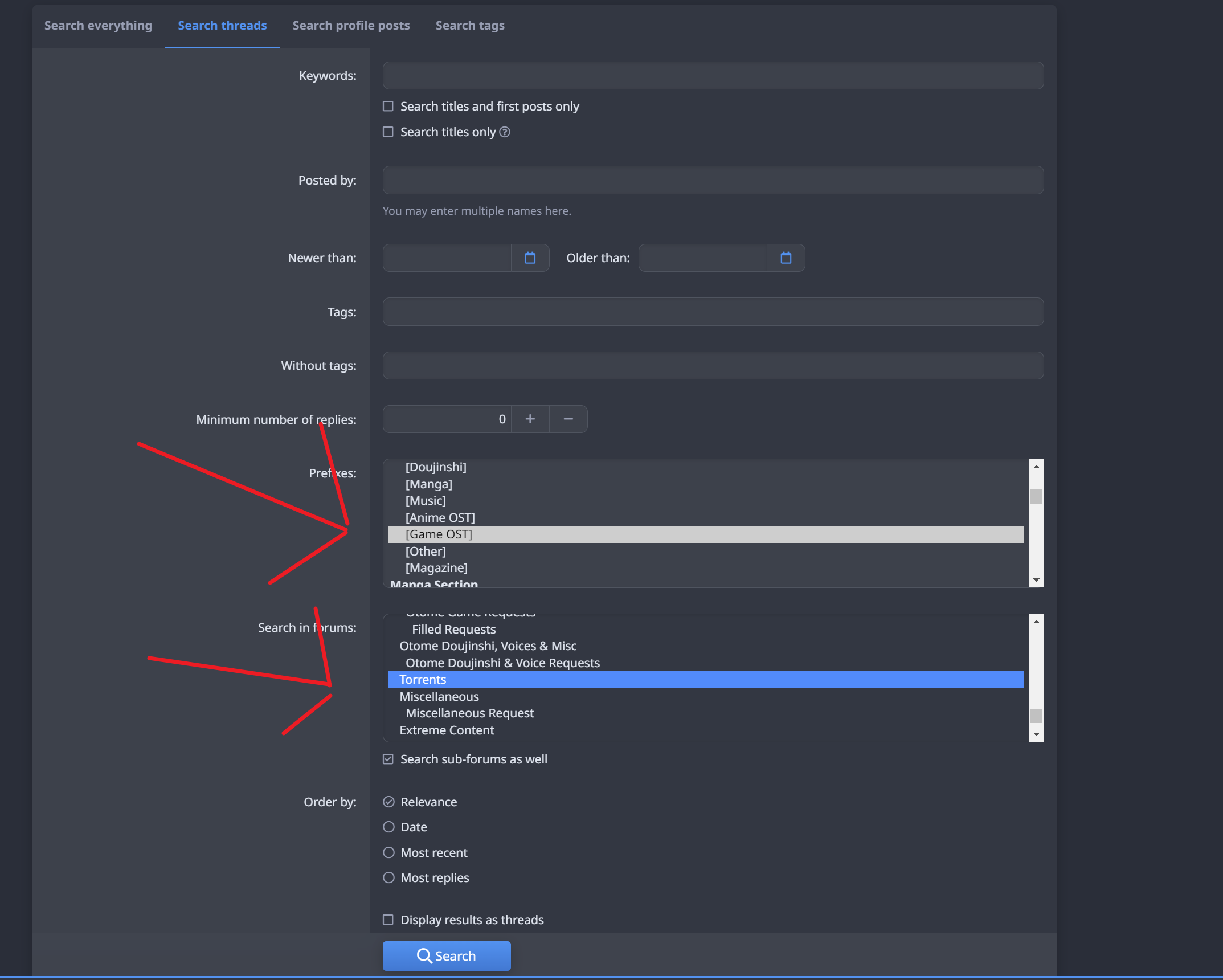Order results by Date

tap(388, 827)
